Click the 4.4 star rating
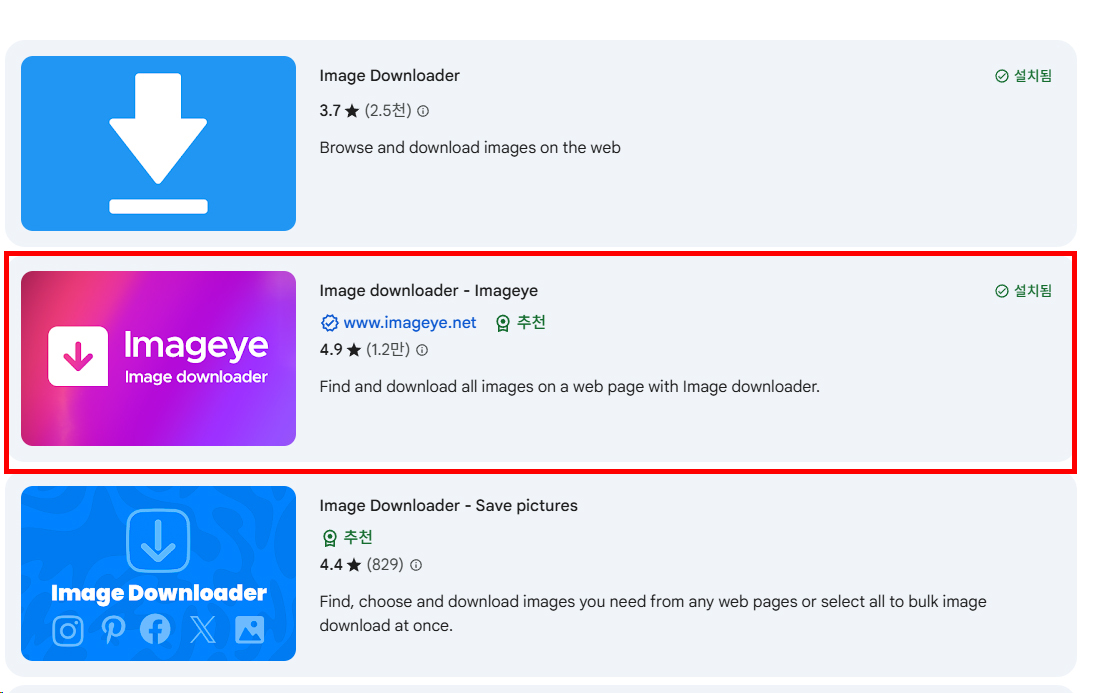The height and width of the screenshot is (693, 1110). (x=341, y=565)
